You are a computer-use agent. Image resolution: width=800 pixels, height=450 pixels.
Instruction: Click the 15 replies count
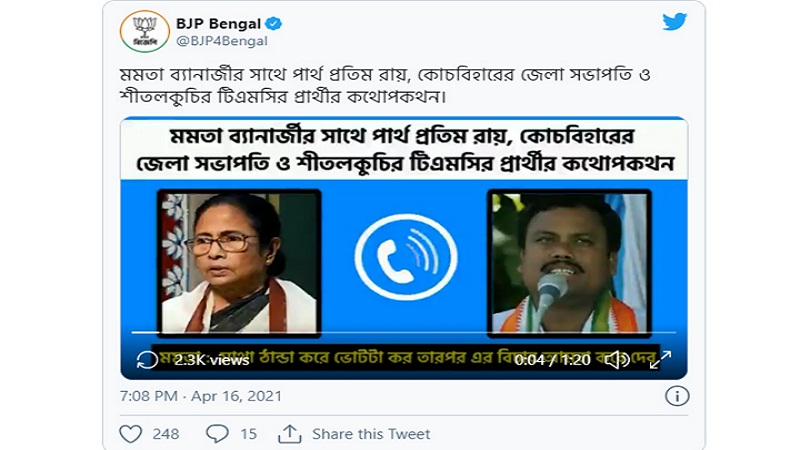248,434
